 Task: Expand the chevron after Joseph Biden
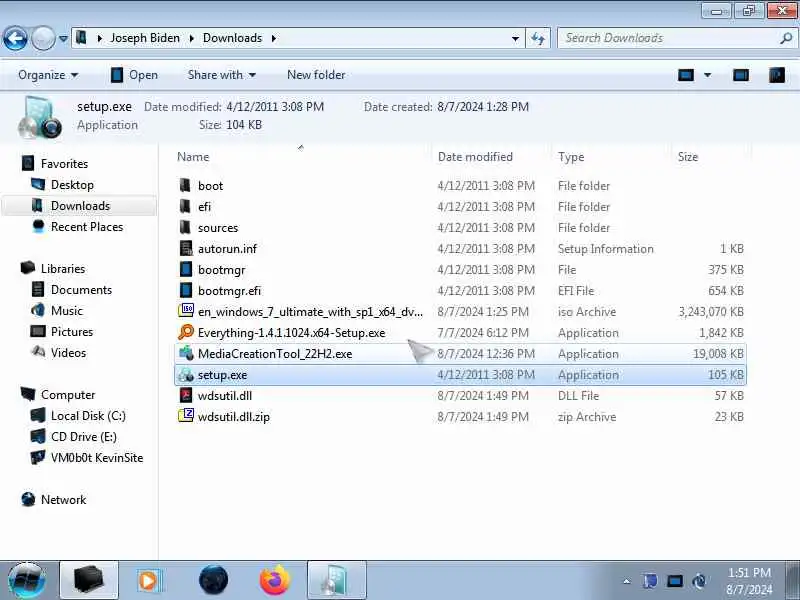(x=192, y=38)
